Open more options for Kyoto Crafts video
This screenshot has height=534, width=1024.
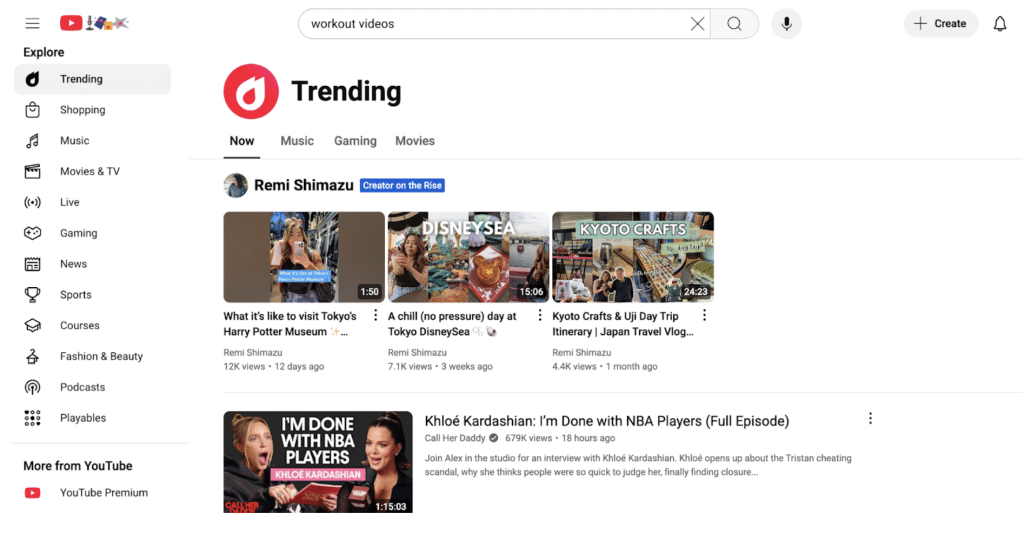pos(705,315)
